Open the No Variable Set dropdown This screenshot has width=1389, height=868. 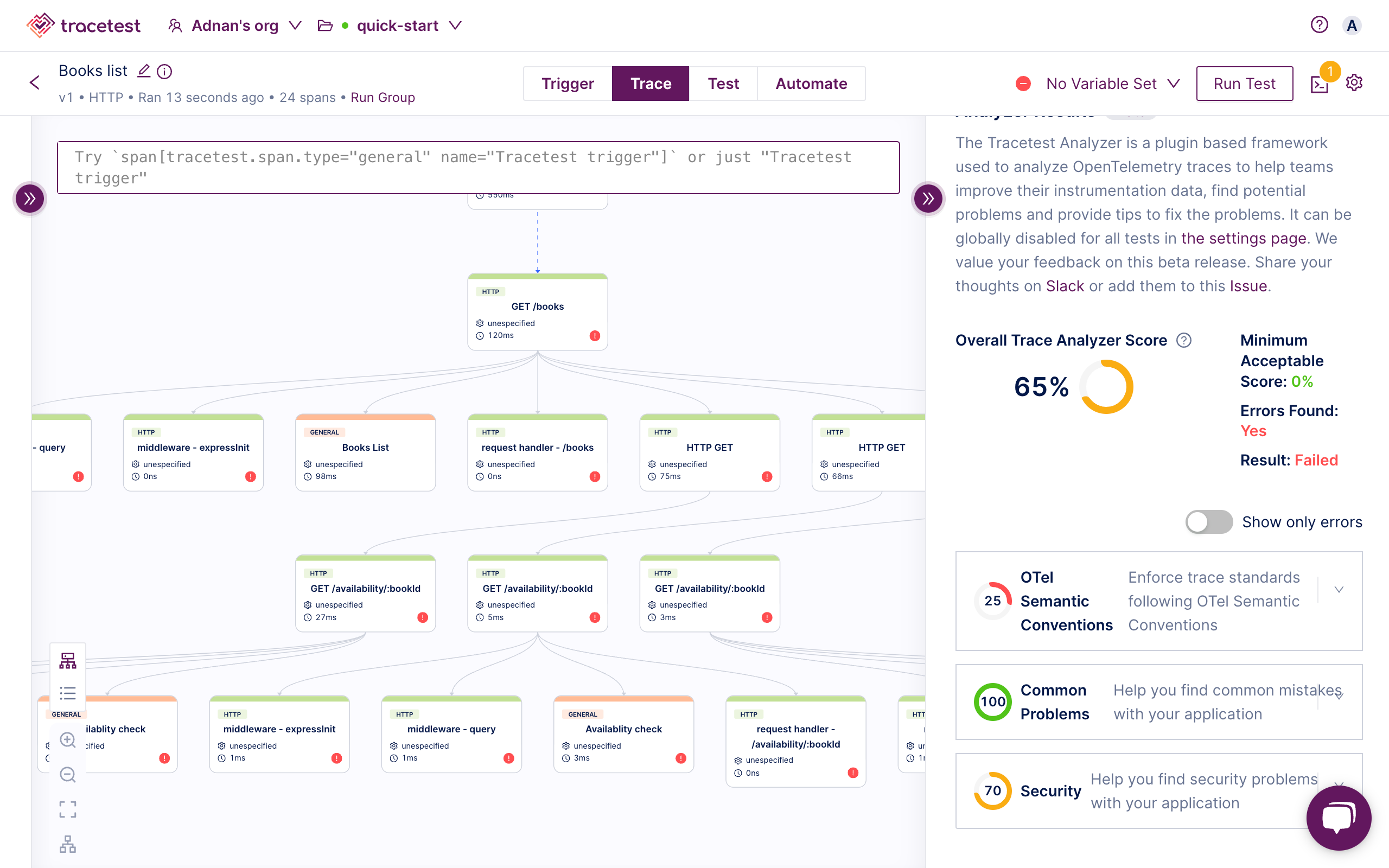[x=1112, y=84]
